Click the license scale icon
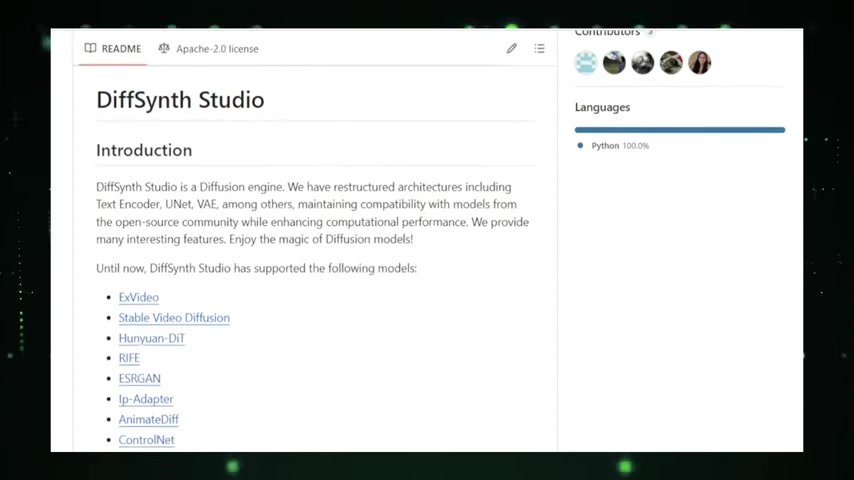 pos(164,48)
